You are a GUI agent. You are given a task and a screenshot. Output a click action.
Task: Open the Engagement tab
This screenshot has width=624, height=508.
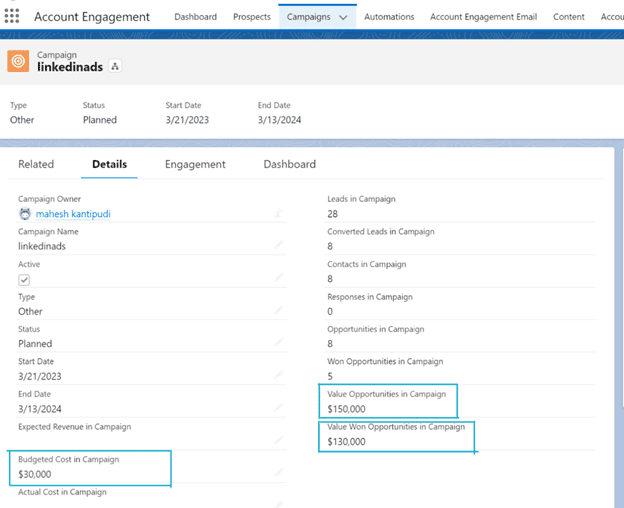click(195, 164)
